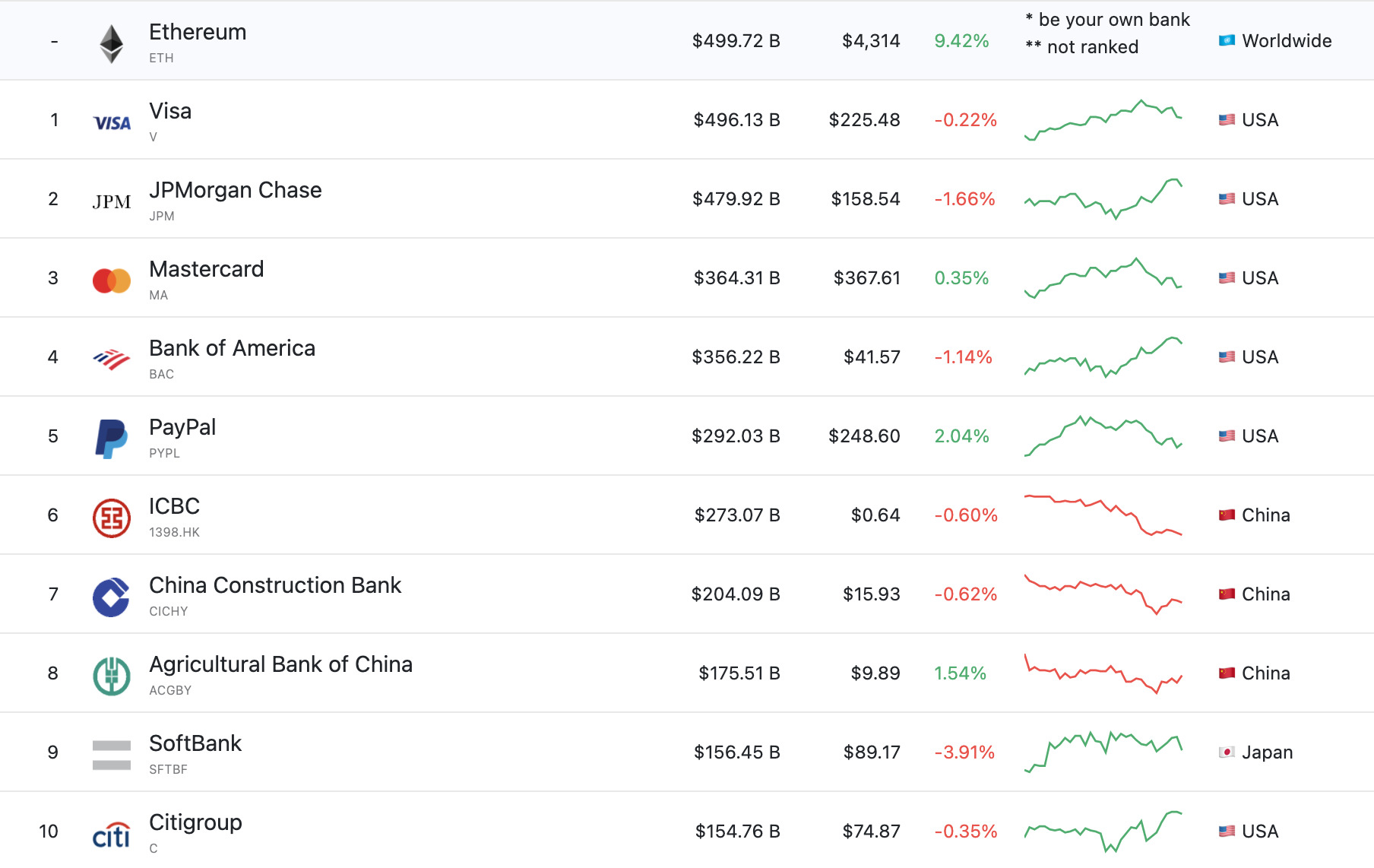The image size is (1374, 868).
Task: Click the Japan flag in SoftBank row
Action: point(1227,752)
